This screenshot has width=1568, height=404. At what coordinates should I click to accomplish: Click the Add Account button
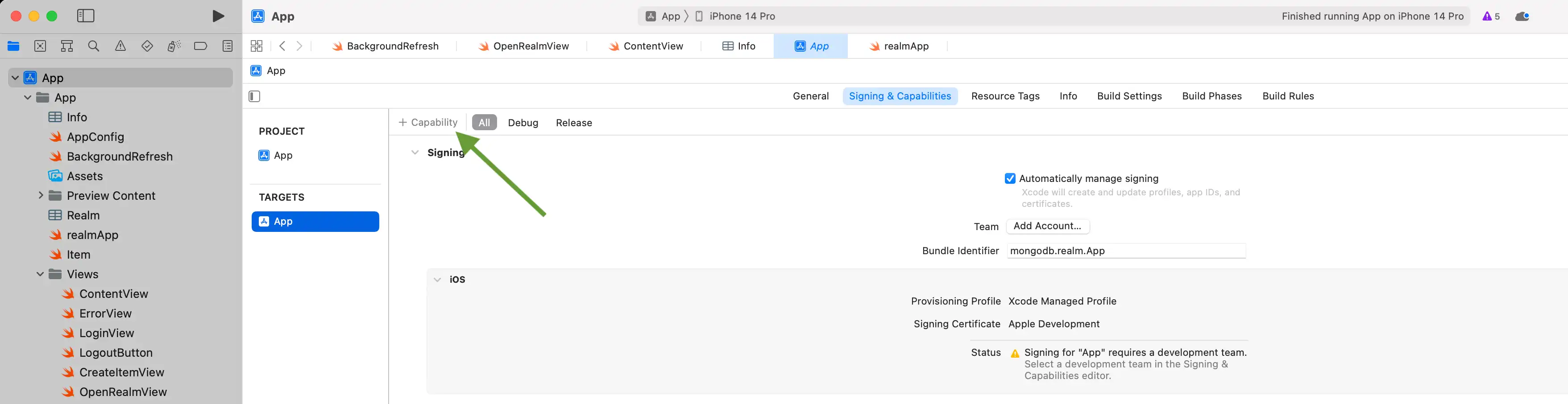[1047, 226]
